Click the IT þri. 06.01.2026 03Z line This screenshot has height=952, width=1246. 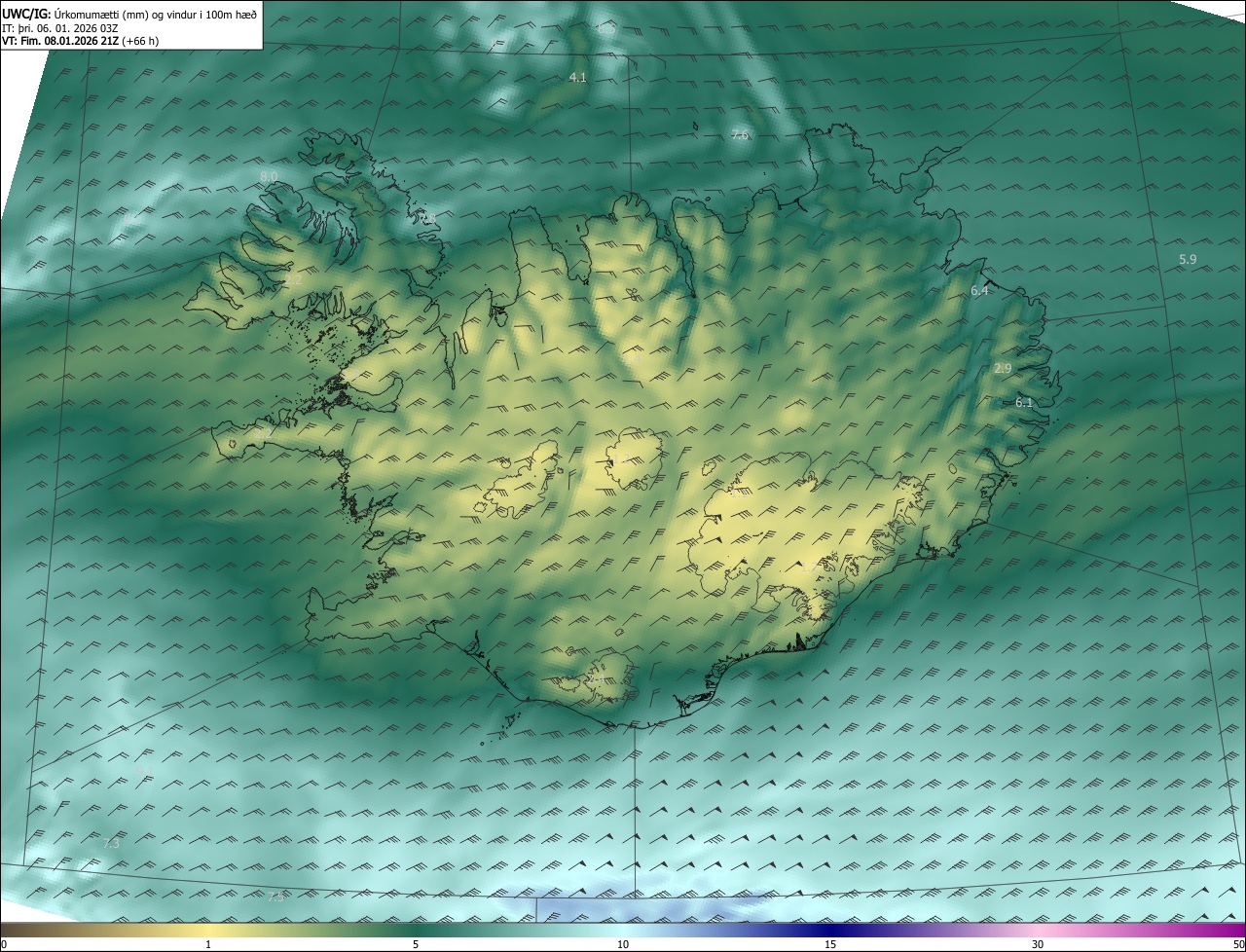tap(59, 26)
